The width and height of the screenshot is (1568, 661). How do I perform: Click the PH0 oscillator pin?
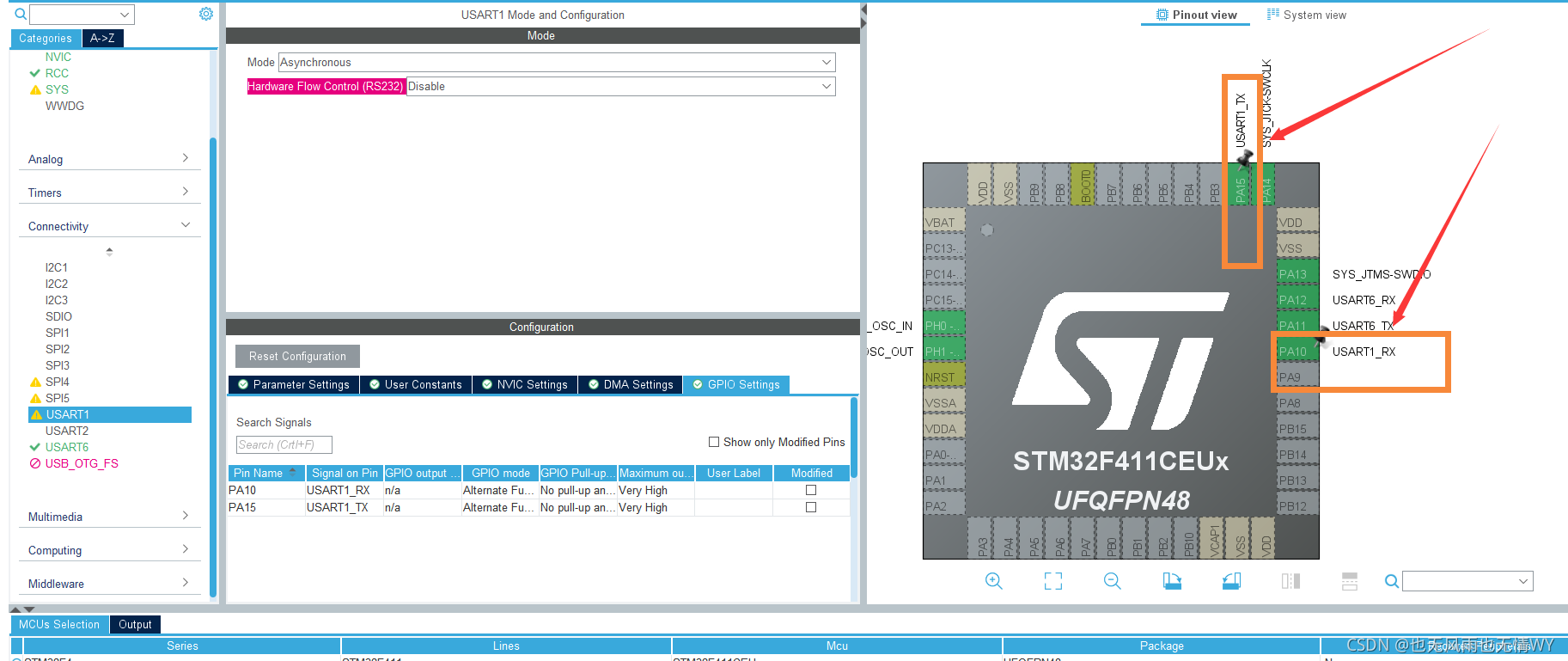tap(943, 326)
